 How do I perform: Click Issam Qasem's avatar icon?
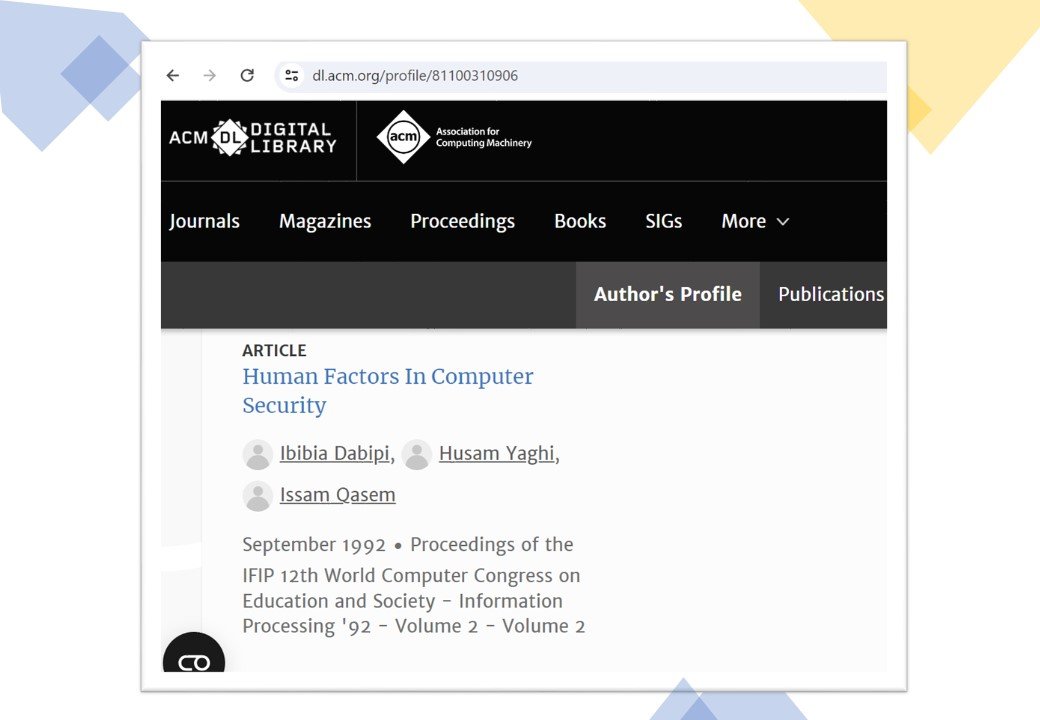click(x=258, y=496)
